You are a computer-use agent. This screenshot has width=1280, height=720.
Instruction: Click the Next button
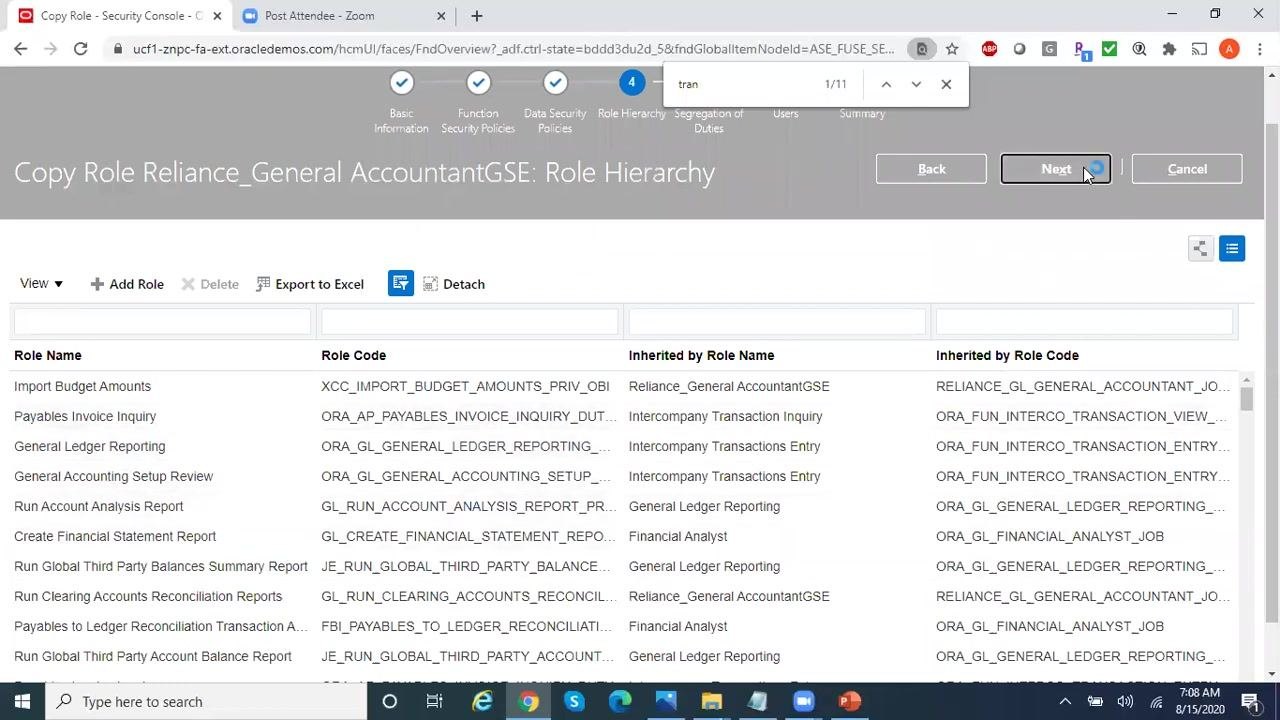1056,169
